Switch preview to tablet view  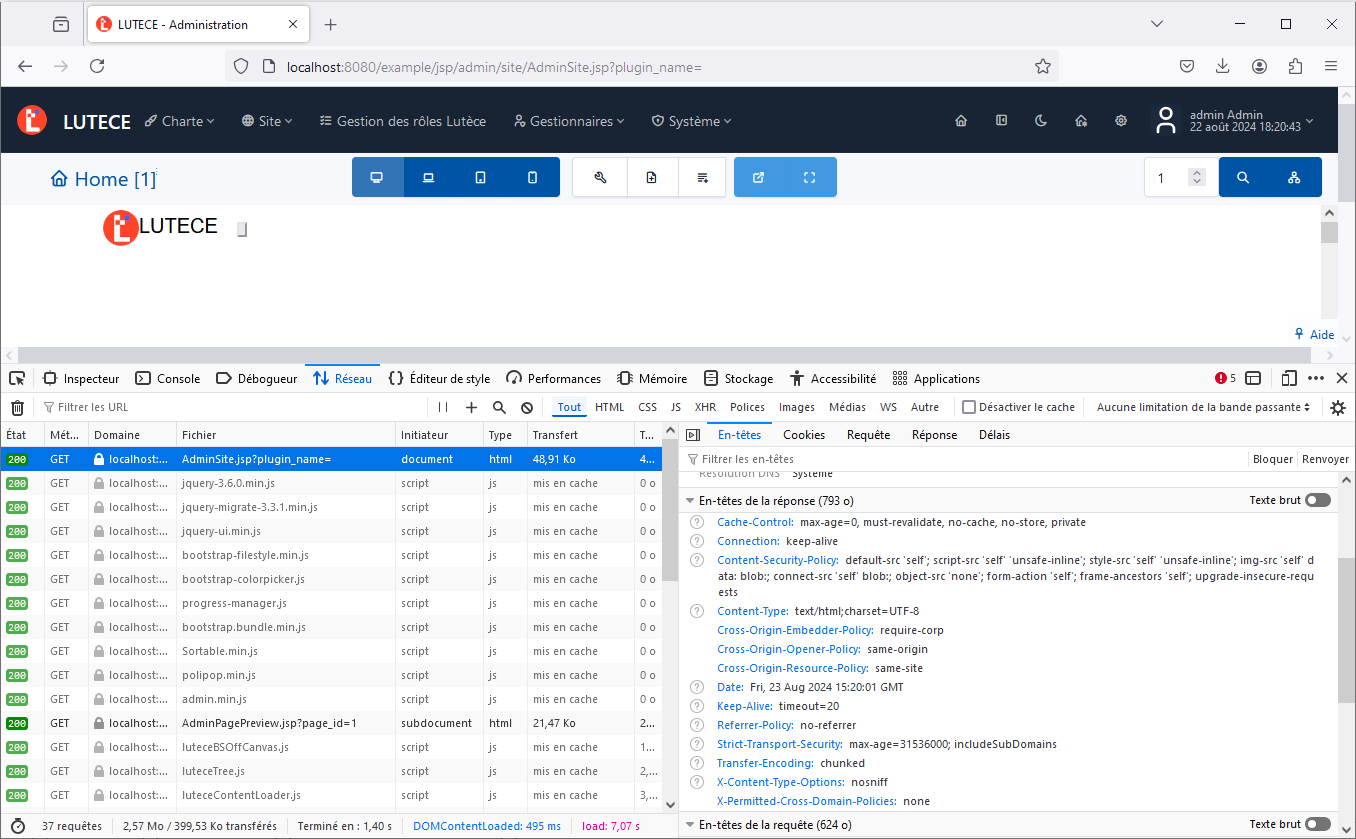[x=480, y=177]
